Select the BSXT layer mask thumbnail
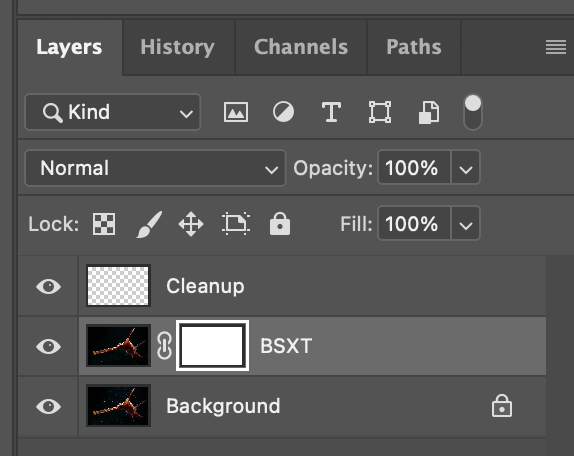This screenshot has width=574, height=456. [x=212, y=346]
